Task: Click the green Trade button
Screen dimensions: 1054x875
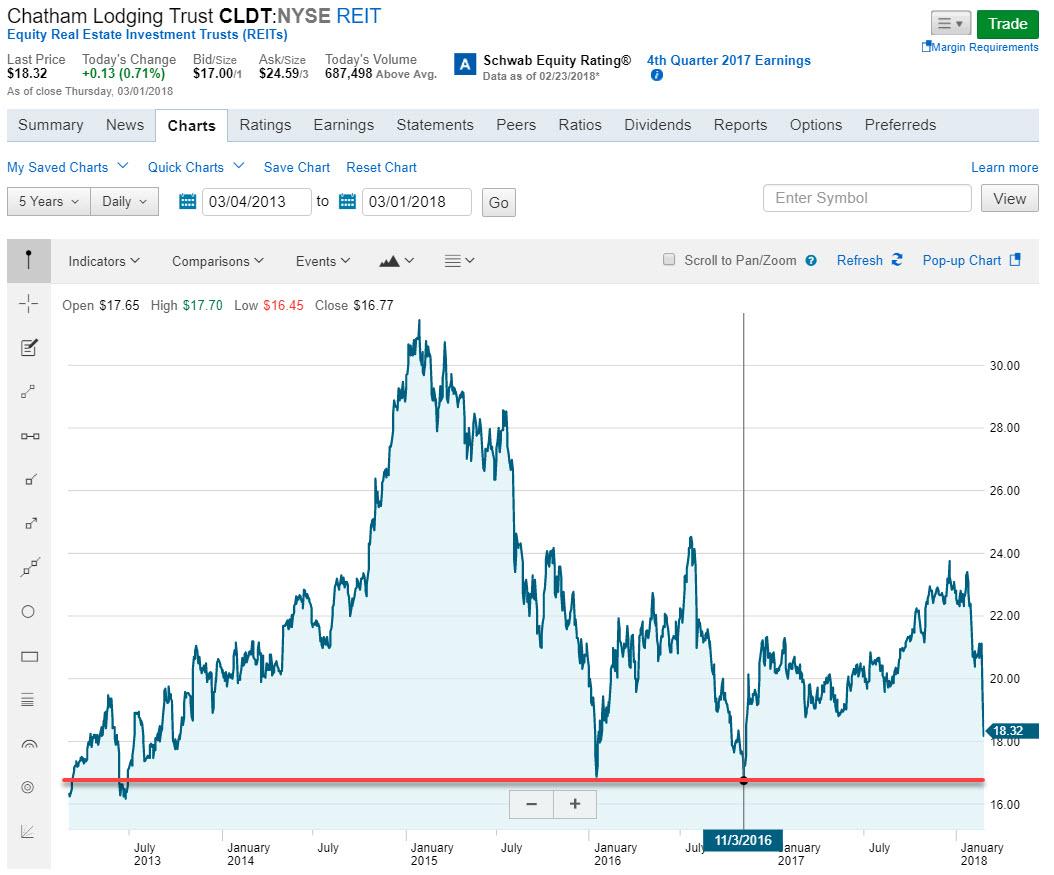Action: click(x=1008, y=24)
